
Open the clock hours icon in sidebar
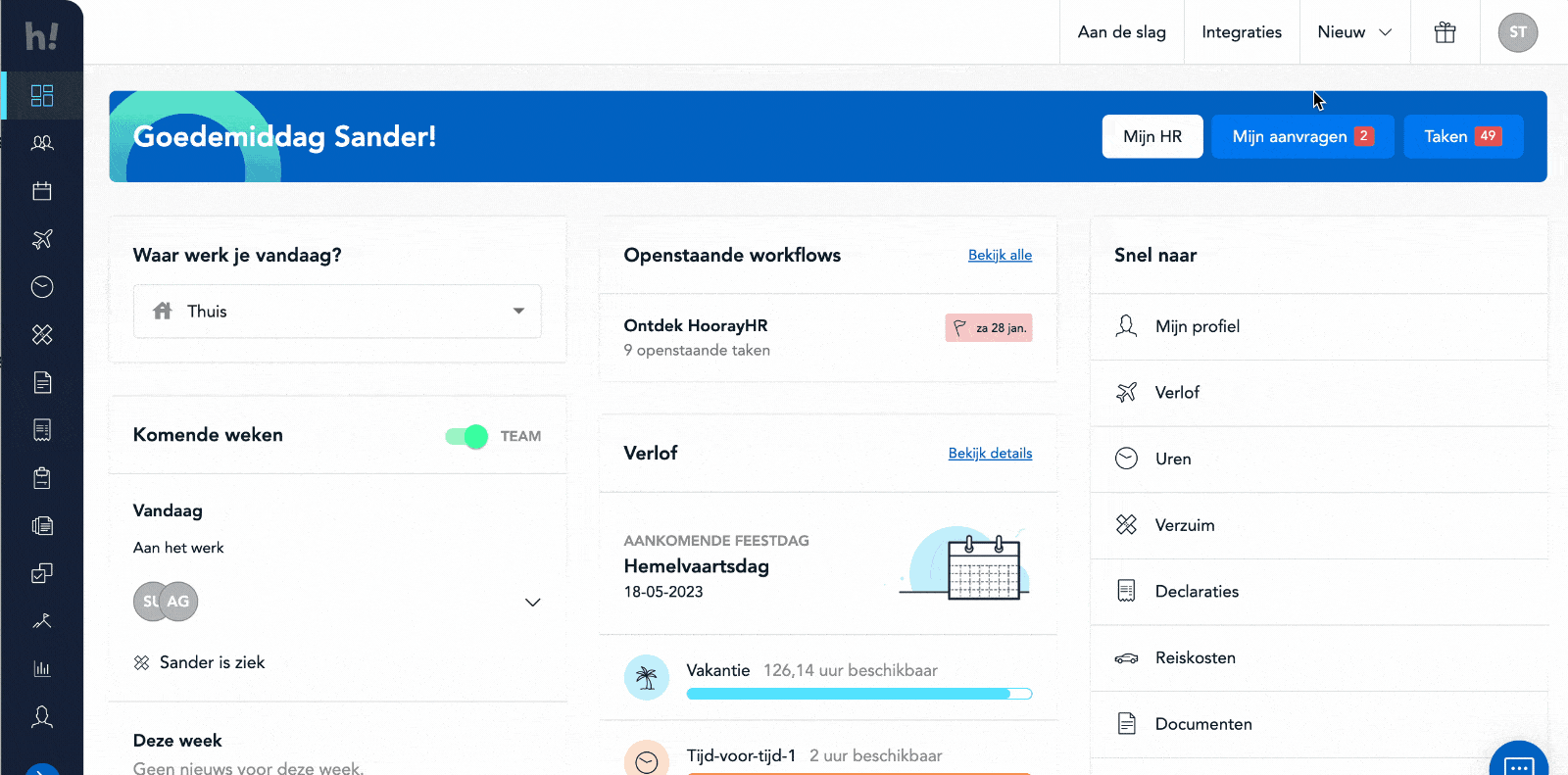(x=42, y=287)
